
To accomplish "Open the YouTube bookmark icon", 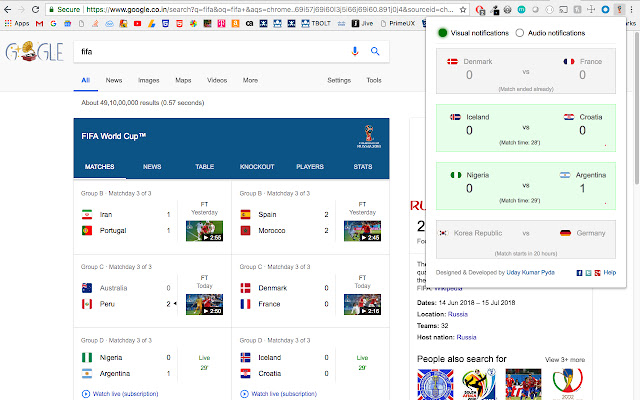I will [138, 24].
